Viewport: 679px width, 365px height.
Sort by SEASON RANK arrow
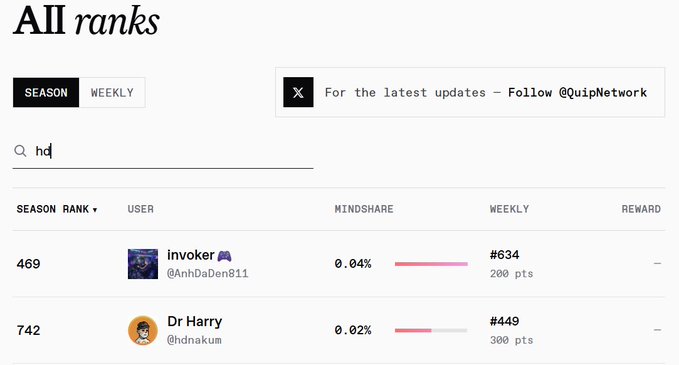(x=95, y=210)
